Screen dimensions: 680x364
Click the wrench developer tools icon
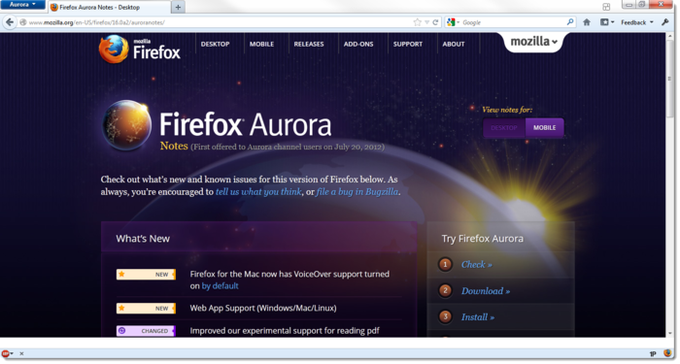click(x=665, y=22)
